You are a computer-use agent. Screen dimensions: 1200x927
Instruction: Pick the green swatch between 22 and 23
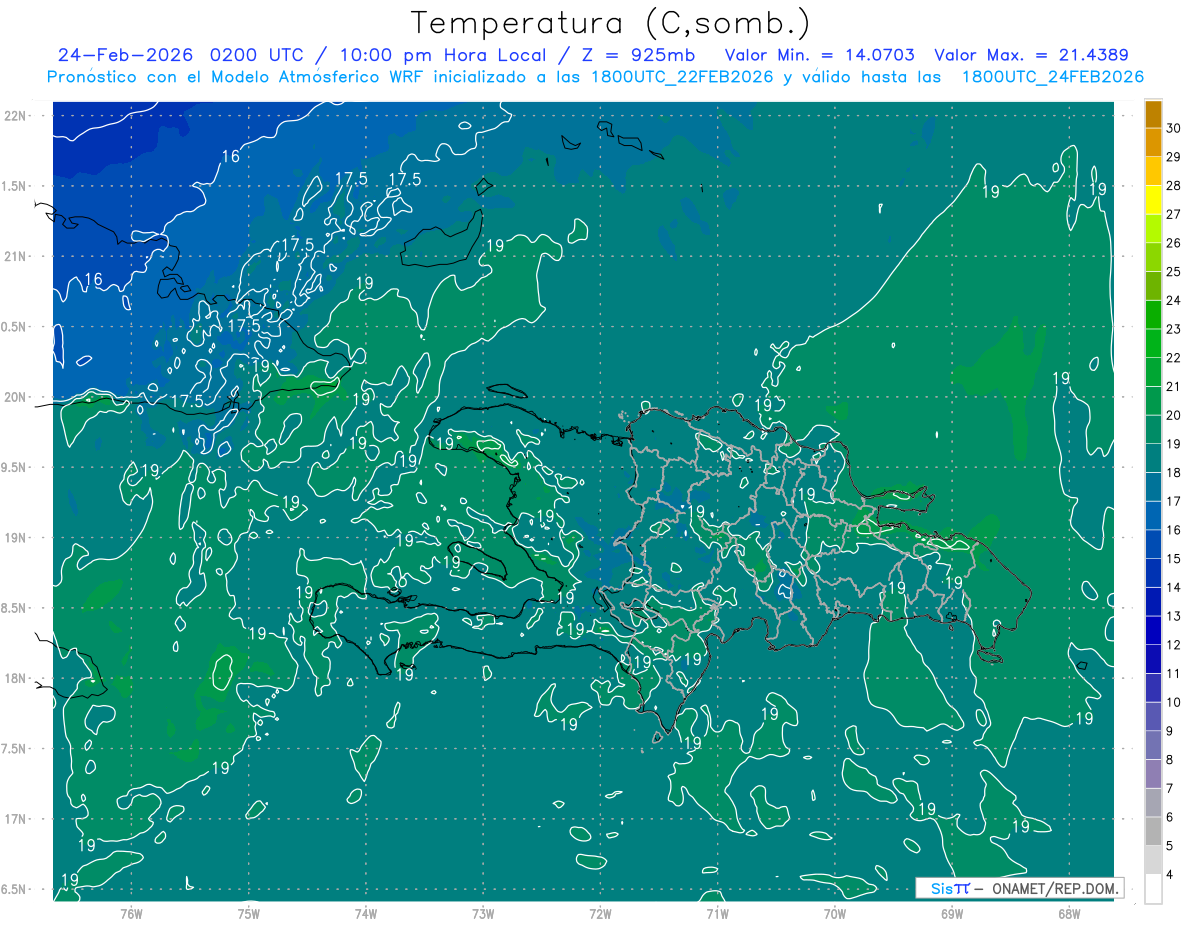click(x=1153, y=343)
